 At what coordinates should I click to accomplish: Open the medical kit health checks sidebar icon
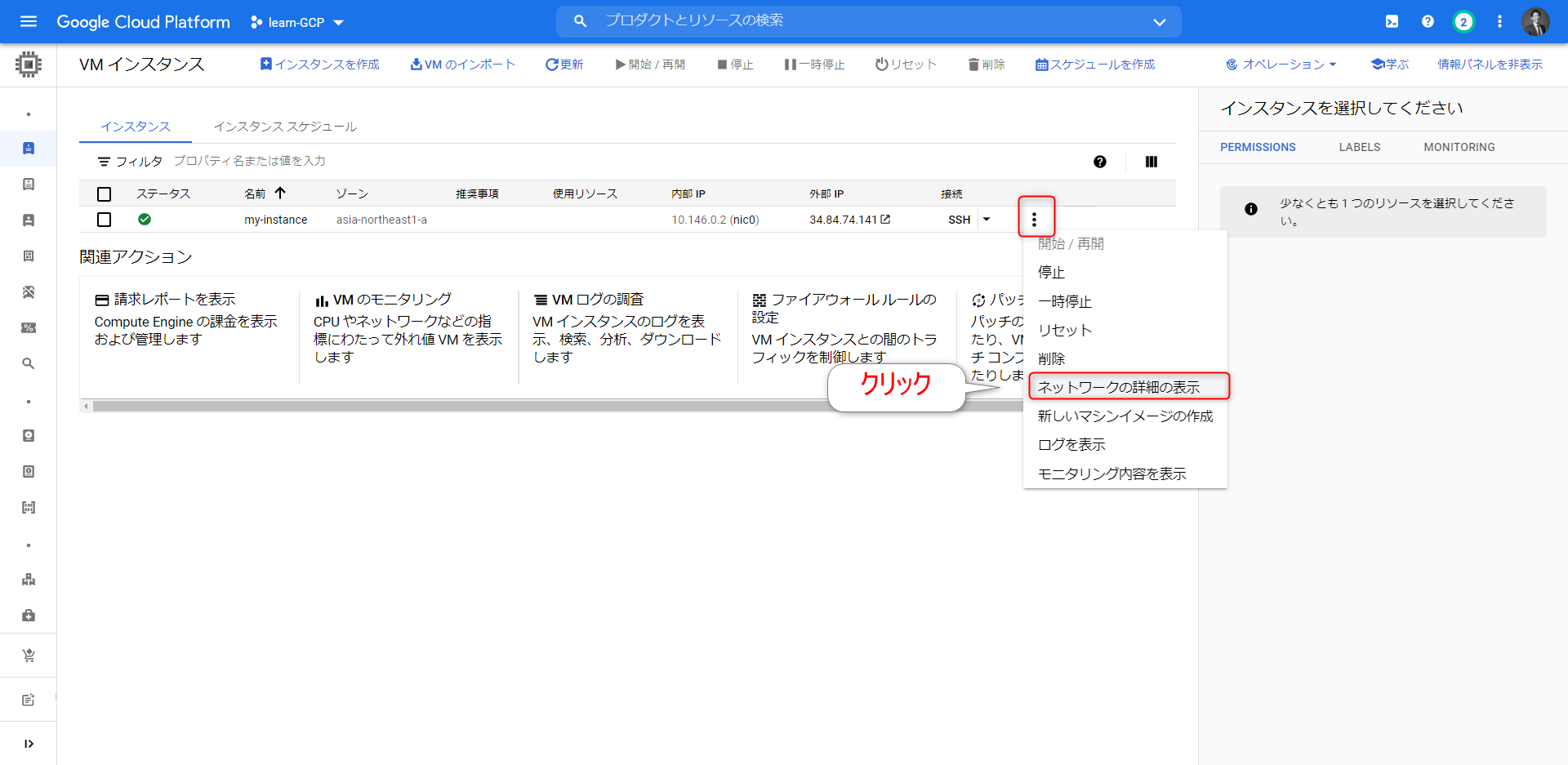(29, 616)
